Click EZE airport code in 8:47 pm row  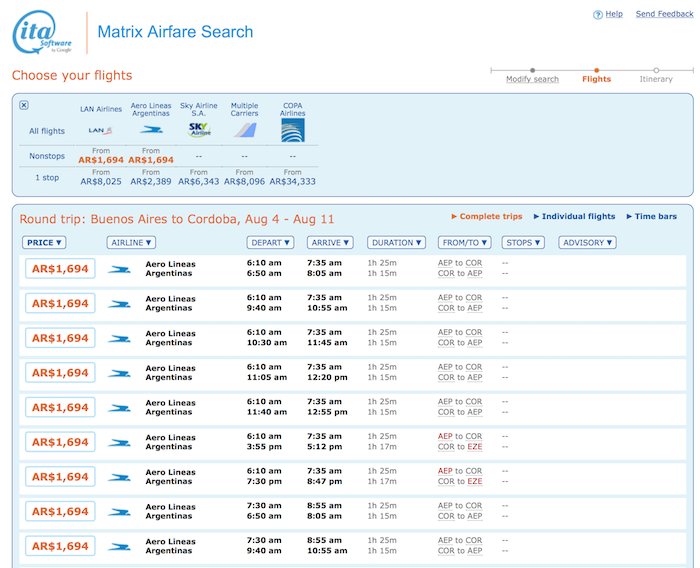[x=475, y=481]
